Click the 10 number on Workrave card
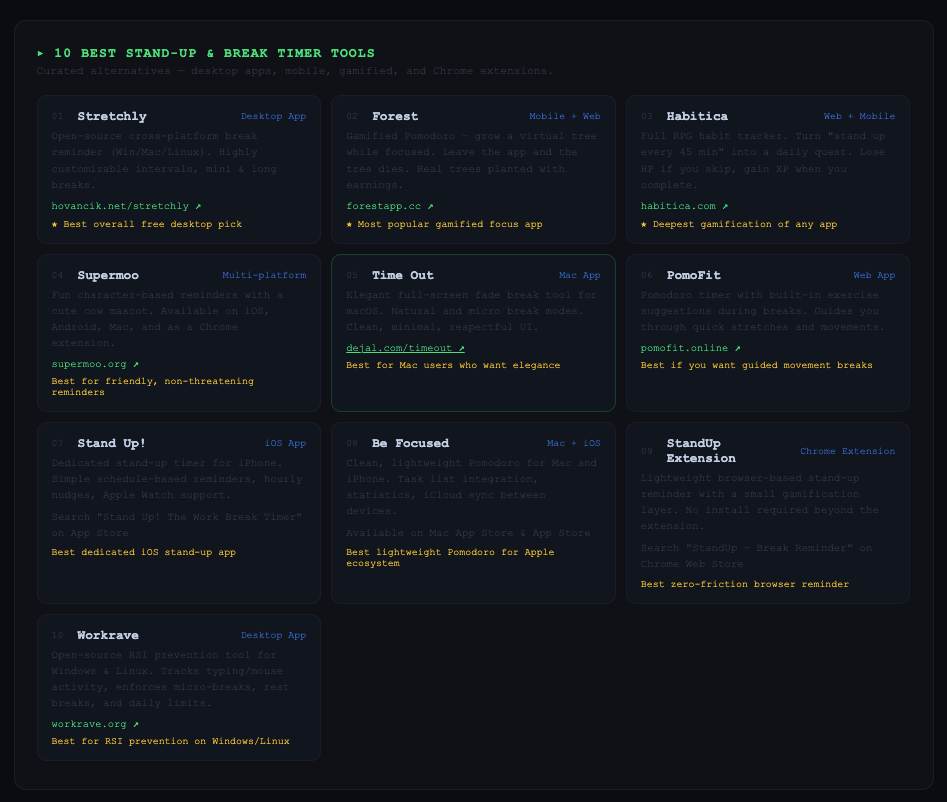The width and height of the screenshot is (947, 802). coord(57,635)
